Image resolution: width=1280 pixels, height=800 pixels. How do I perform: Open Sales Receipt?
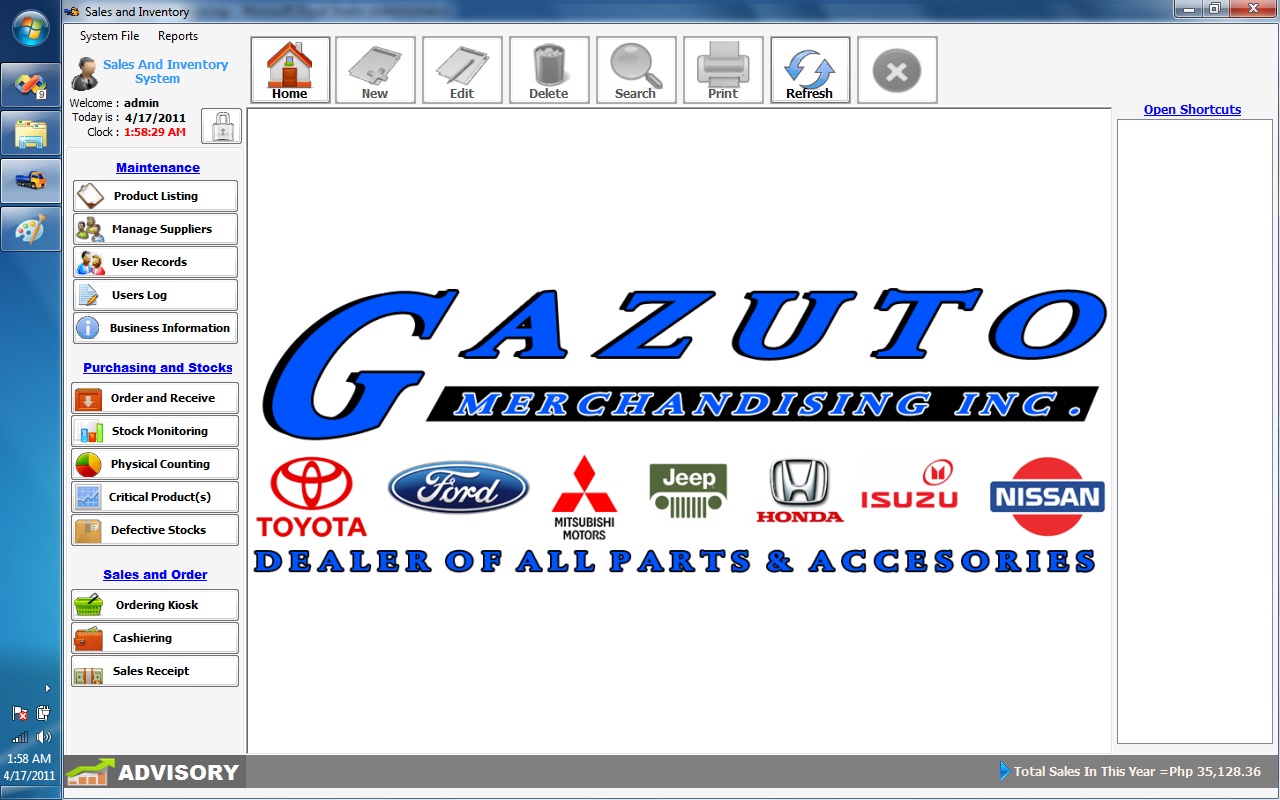155,671
